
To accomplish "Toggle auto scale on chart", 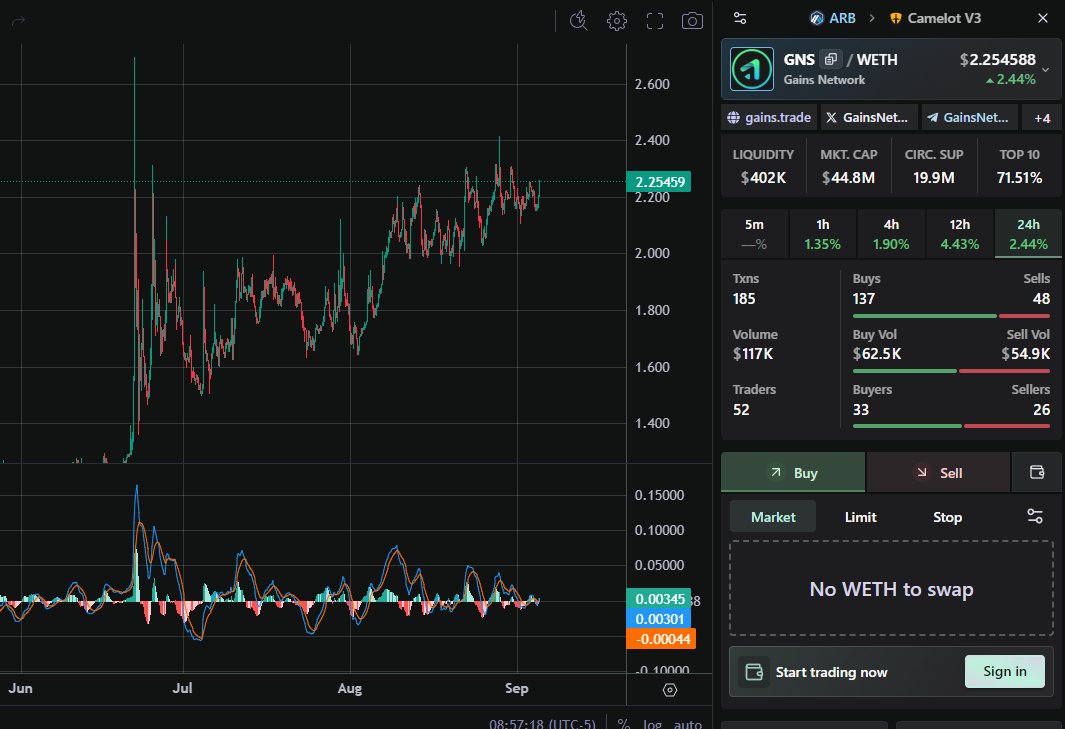I will (x=687, y=724).
